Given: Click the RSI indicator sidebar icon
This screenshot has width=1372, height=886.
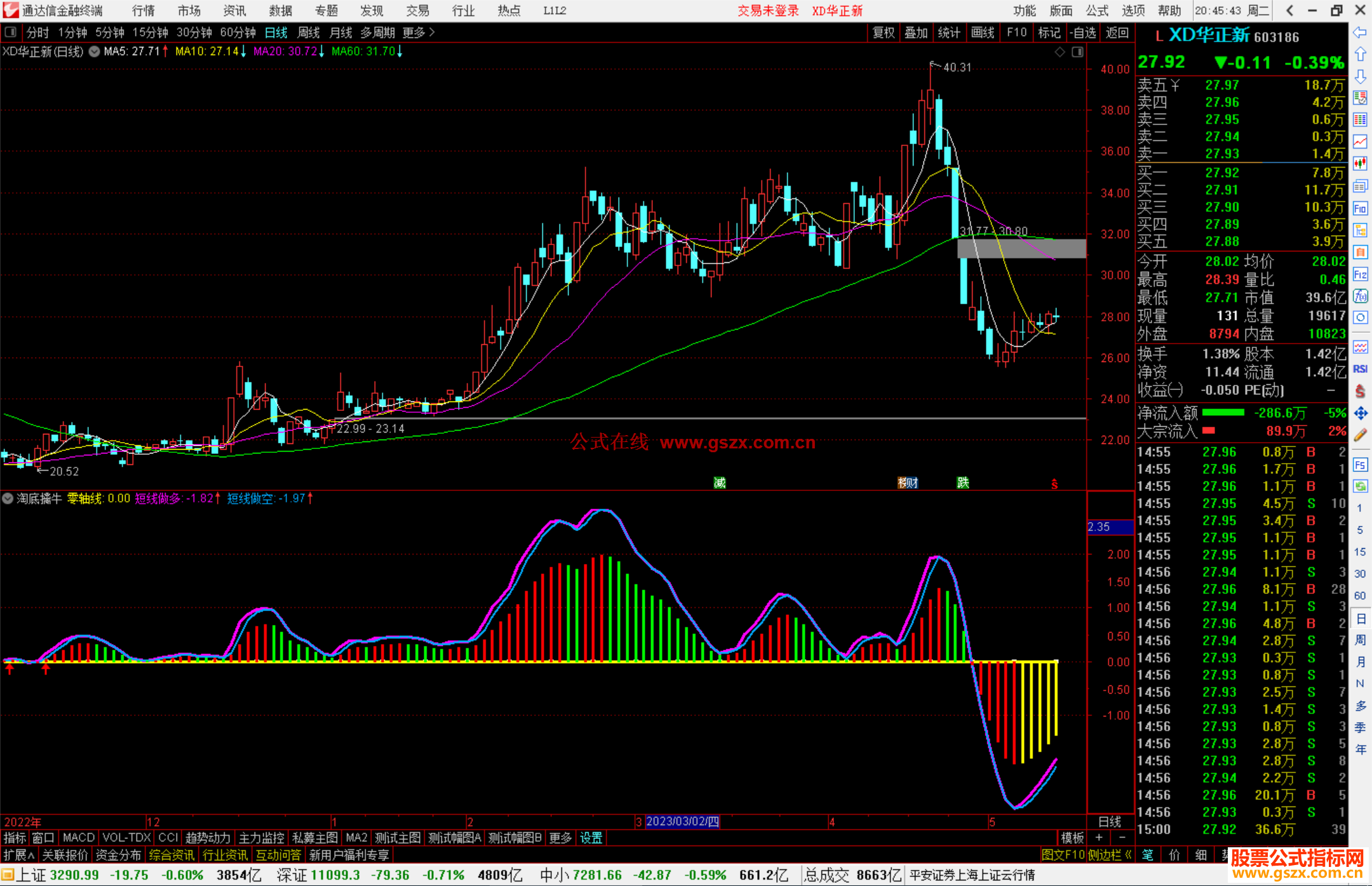Looking at the screenshot, I should coord(1360,369).
